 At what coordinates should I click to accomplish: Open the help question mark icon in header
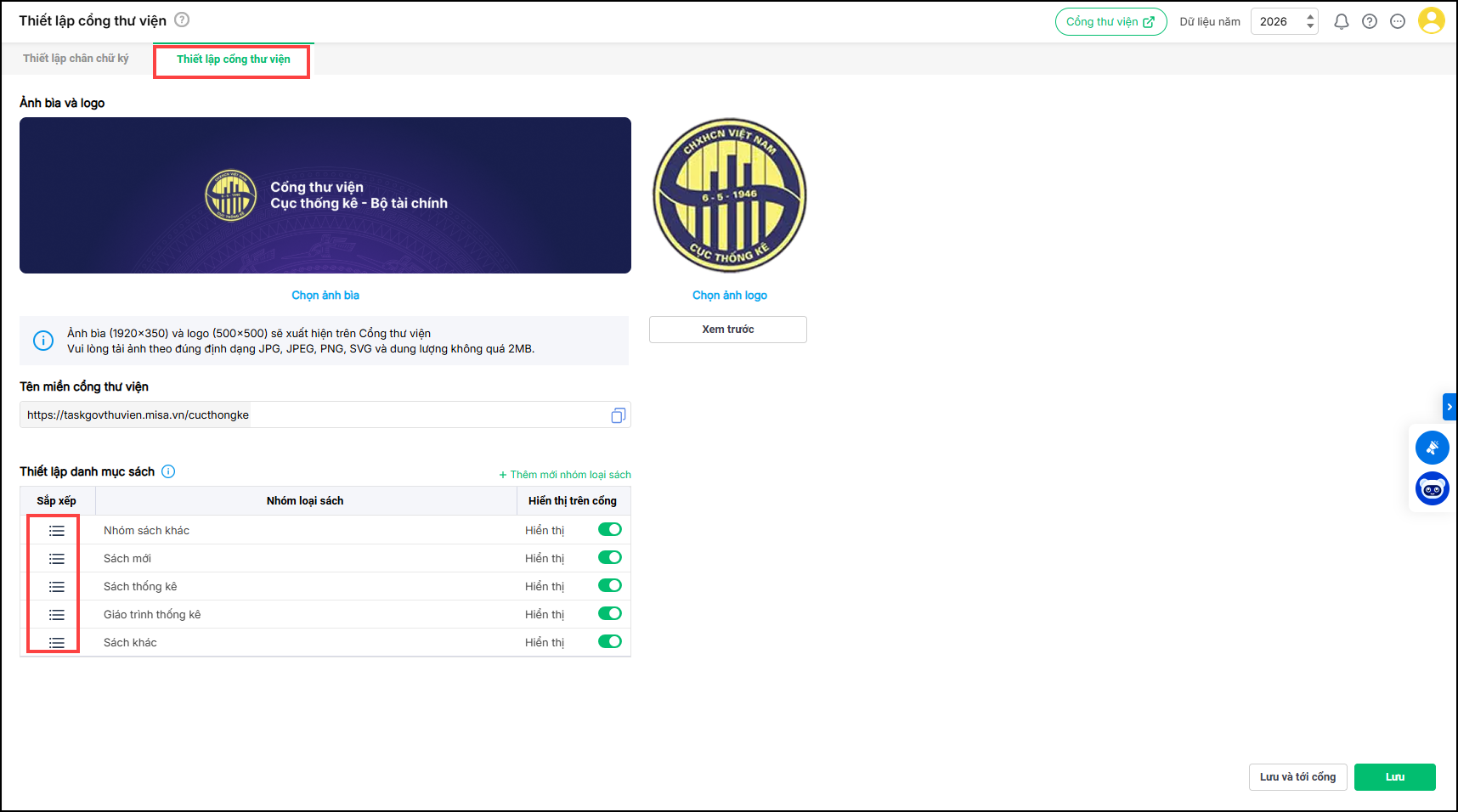1370,21
